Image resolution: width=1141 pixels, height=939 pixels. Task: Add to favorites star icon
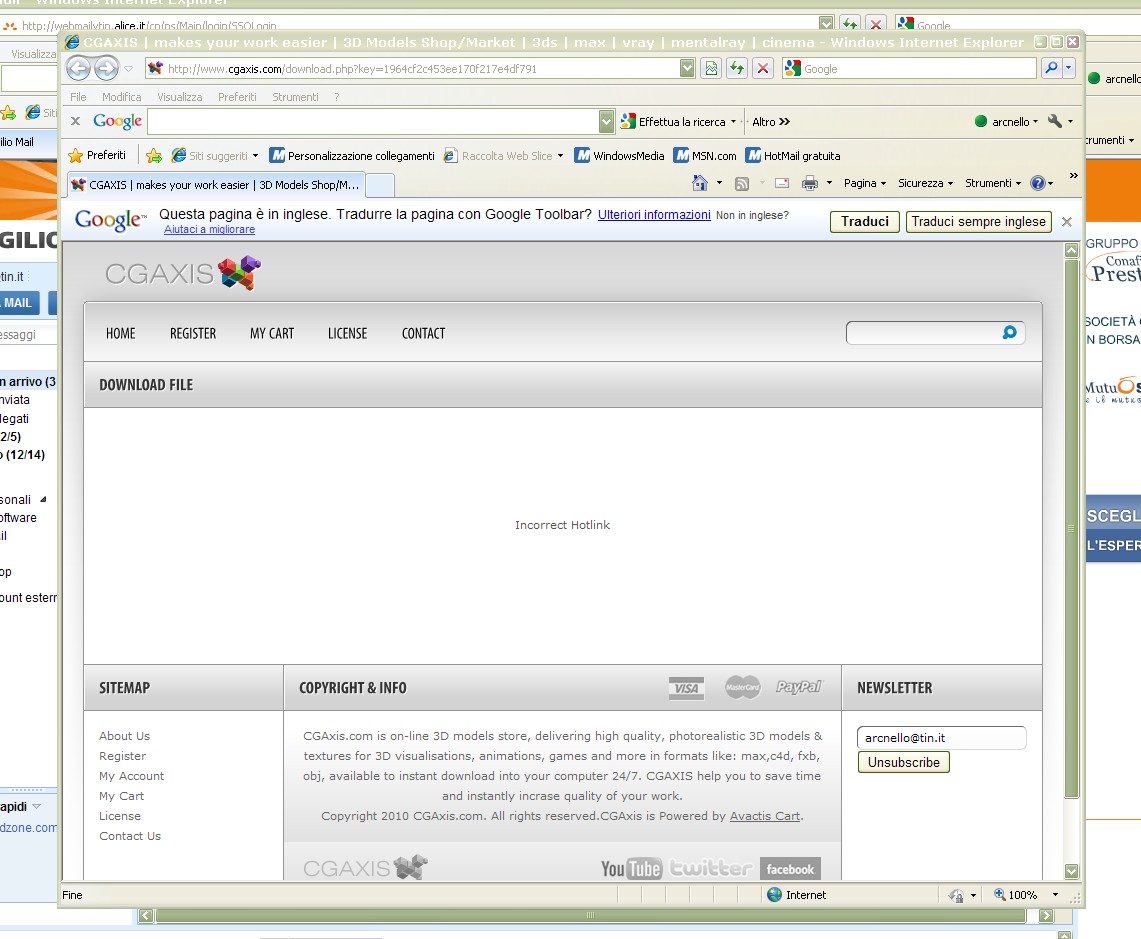tap(154, 156)
